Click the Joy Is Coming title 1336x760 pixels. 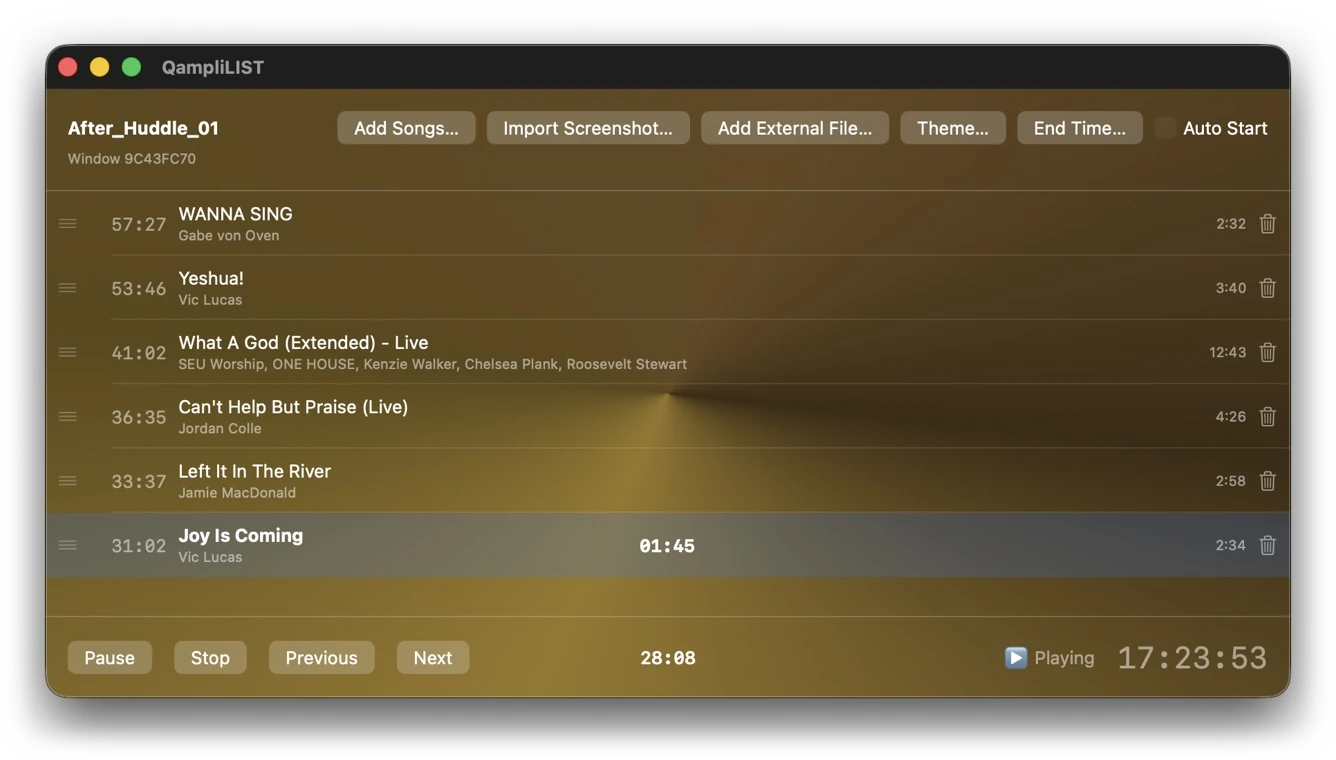(241, 536)
